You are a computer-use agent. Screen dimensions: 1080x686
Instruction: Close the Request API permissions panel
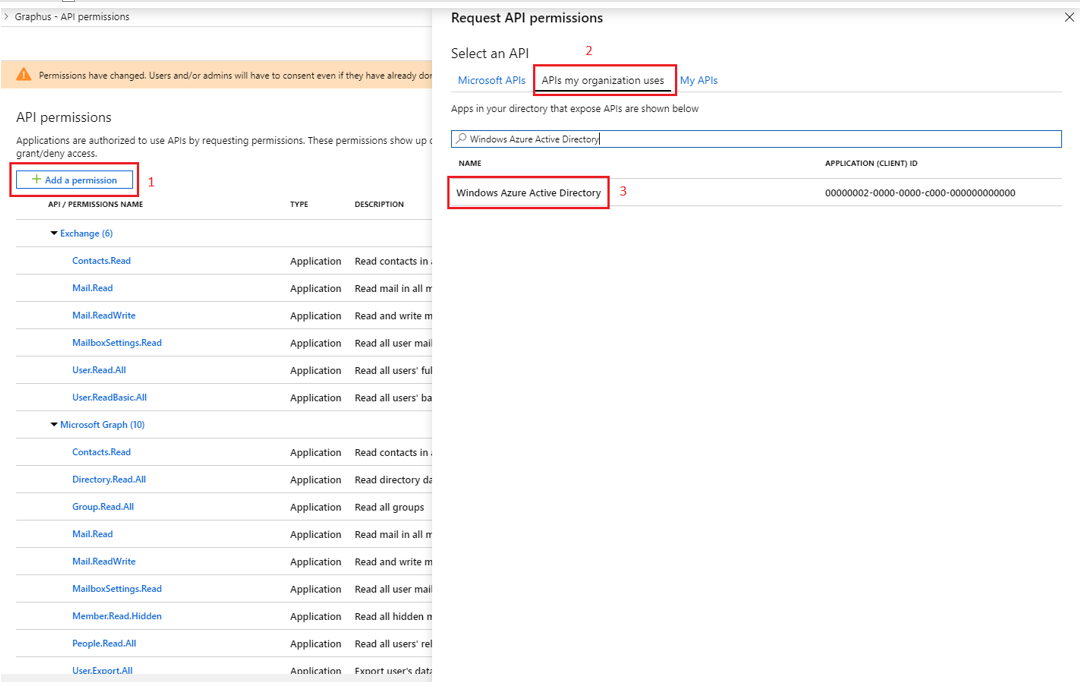pos(1069,17)
